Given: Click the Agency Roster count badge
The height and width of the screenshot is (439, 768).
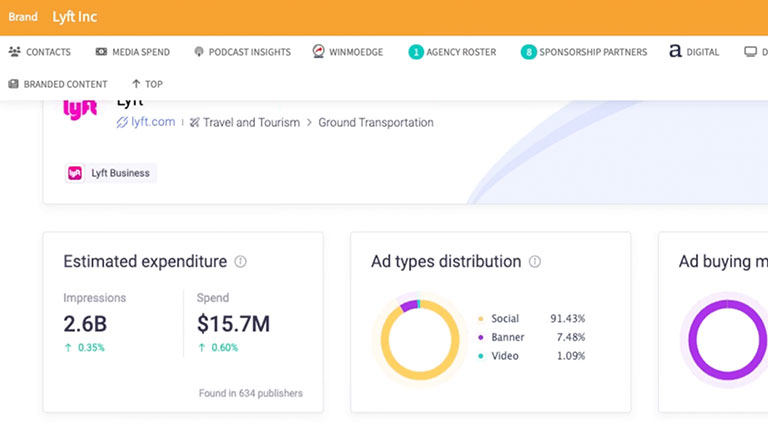Looking at the screenshot, I should point(416,52).
